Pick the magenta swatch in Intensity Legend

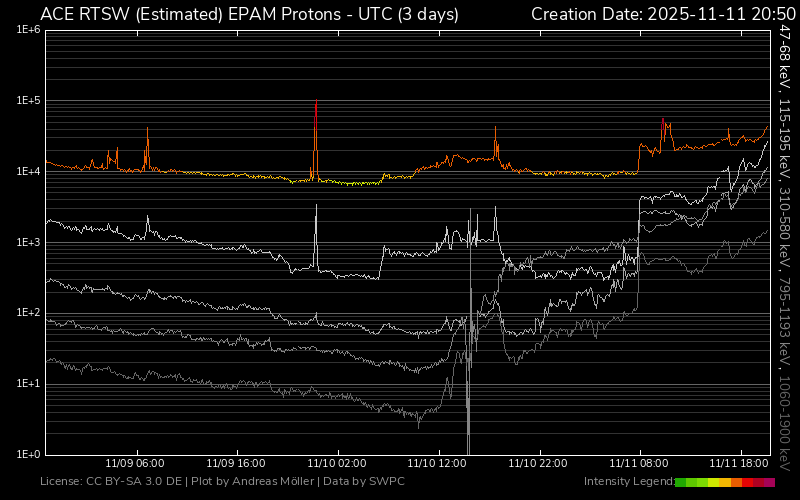tap(769, 482)
